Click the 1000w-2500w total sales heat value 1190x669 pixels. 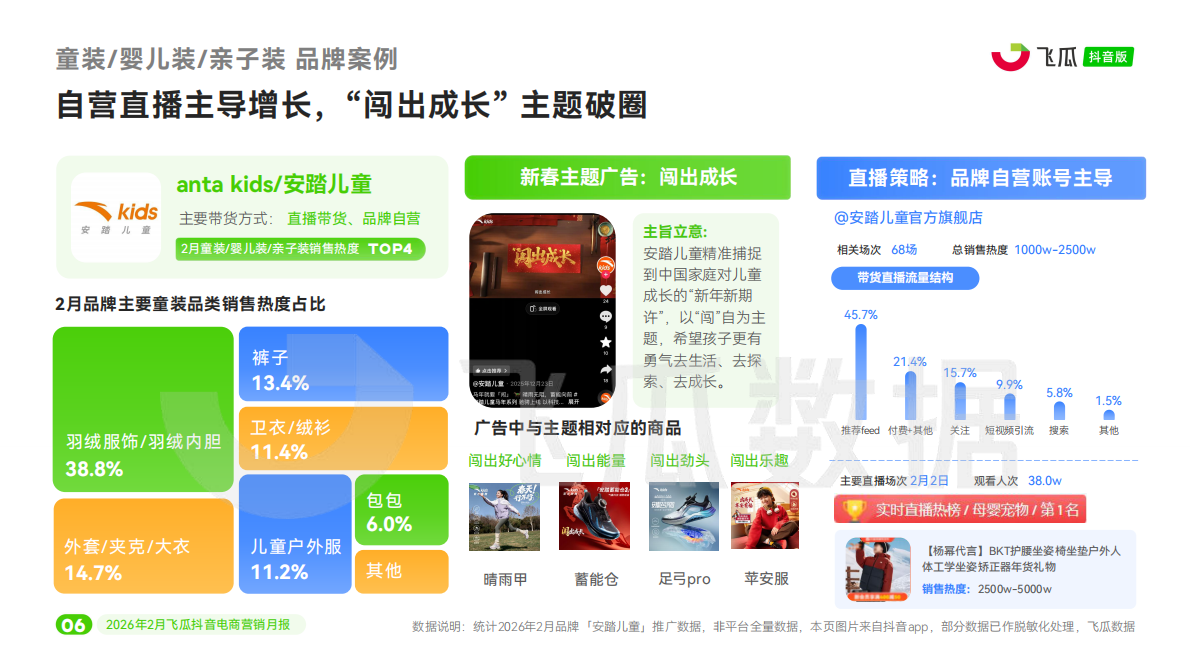(x=1055, y=250)
